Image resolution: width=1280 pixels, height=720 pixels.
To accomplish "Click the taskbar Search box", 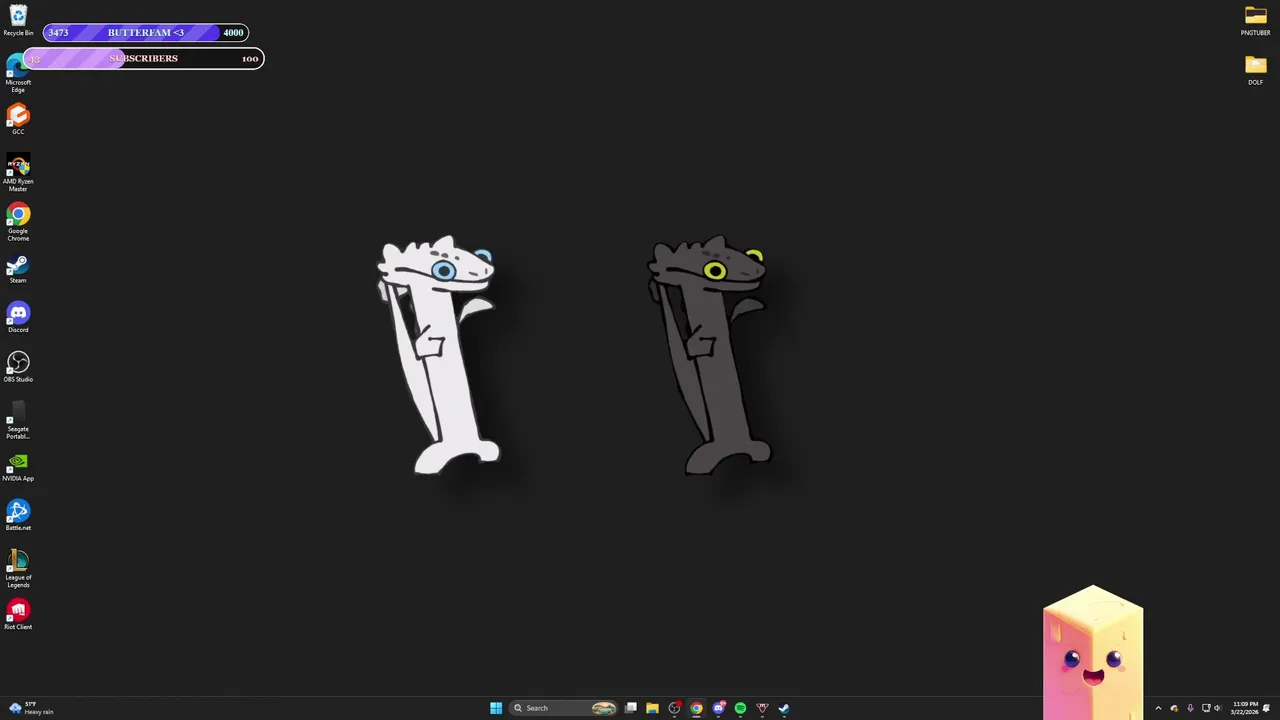I will [563, 708].
